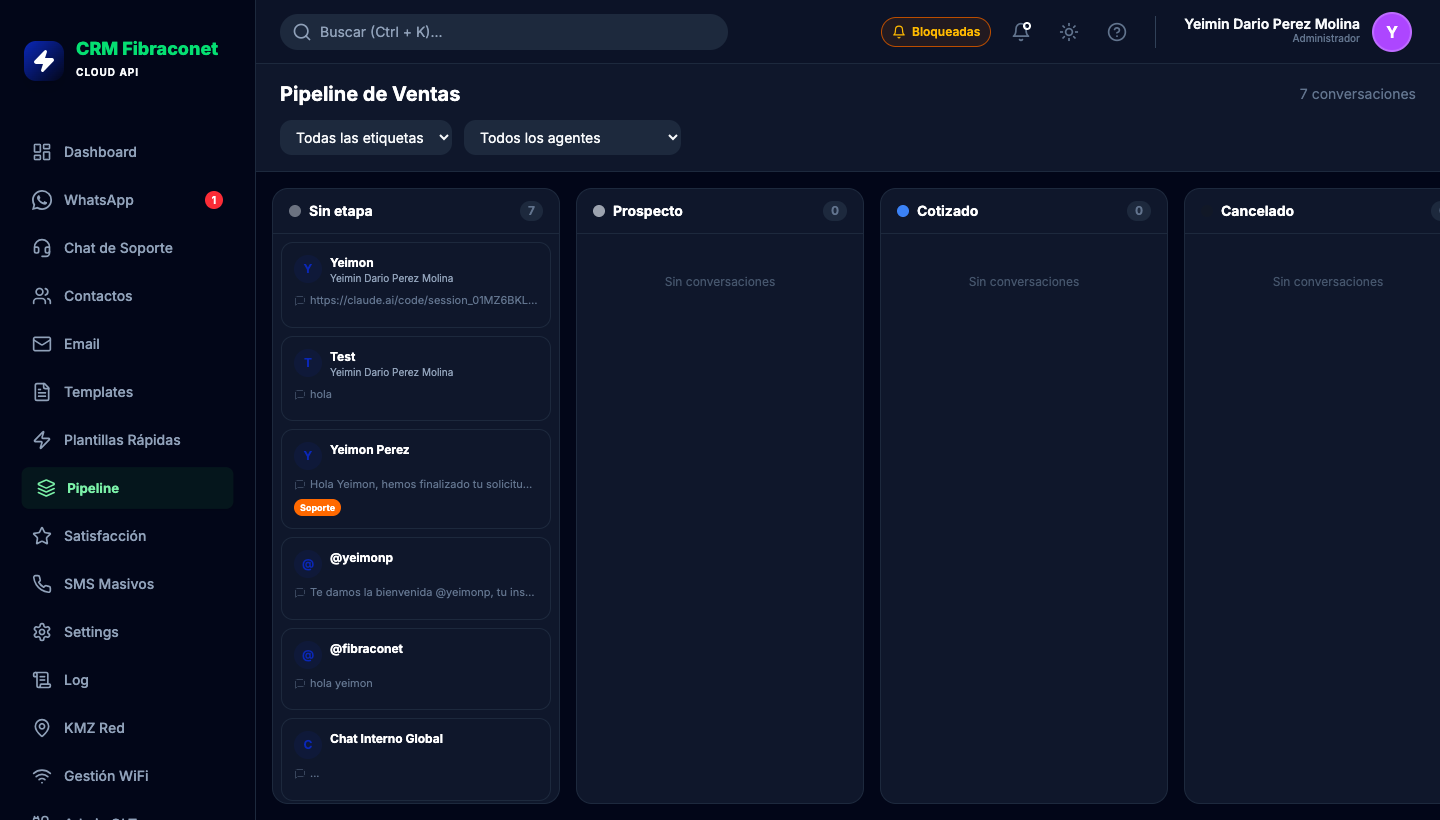Click the Contactos people icon
The image size is (1440, 820).
click(x=42, y=296)
